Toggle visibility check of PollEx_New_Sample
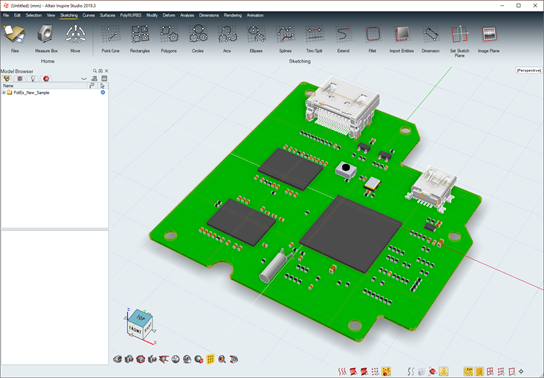The height and width of the screenshot is (378, 544). tap(103, 93)
